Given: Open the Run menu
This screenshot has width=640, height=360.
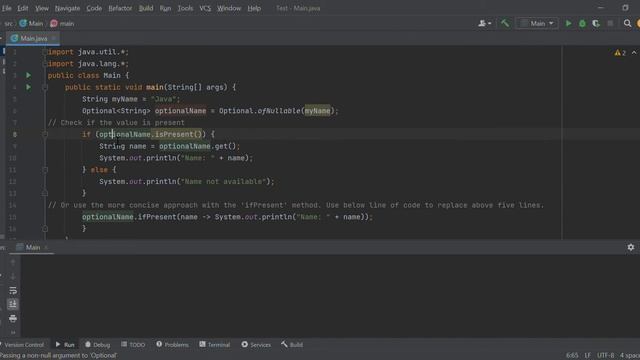Looking at the screenshot, I should 165,8.
